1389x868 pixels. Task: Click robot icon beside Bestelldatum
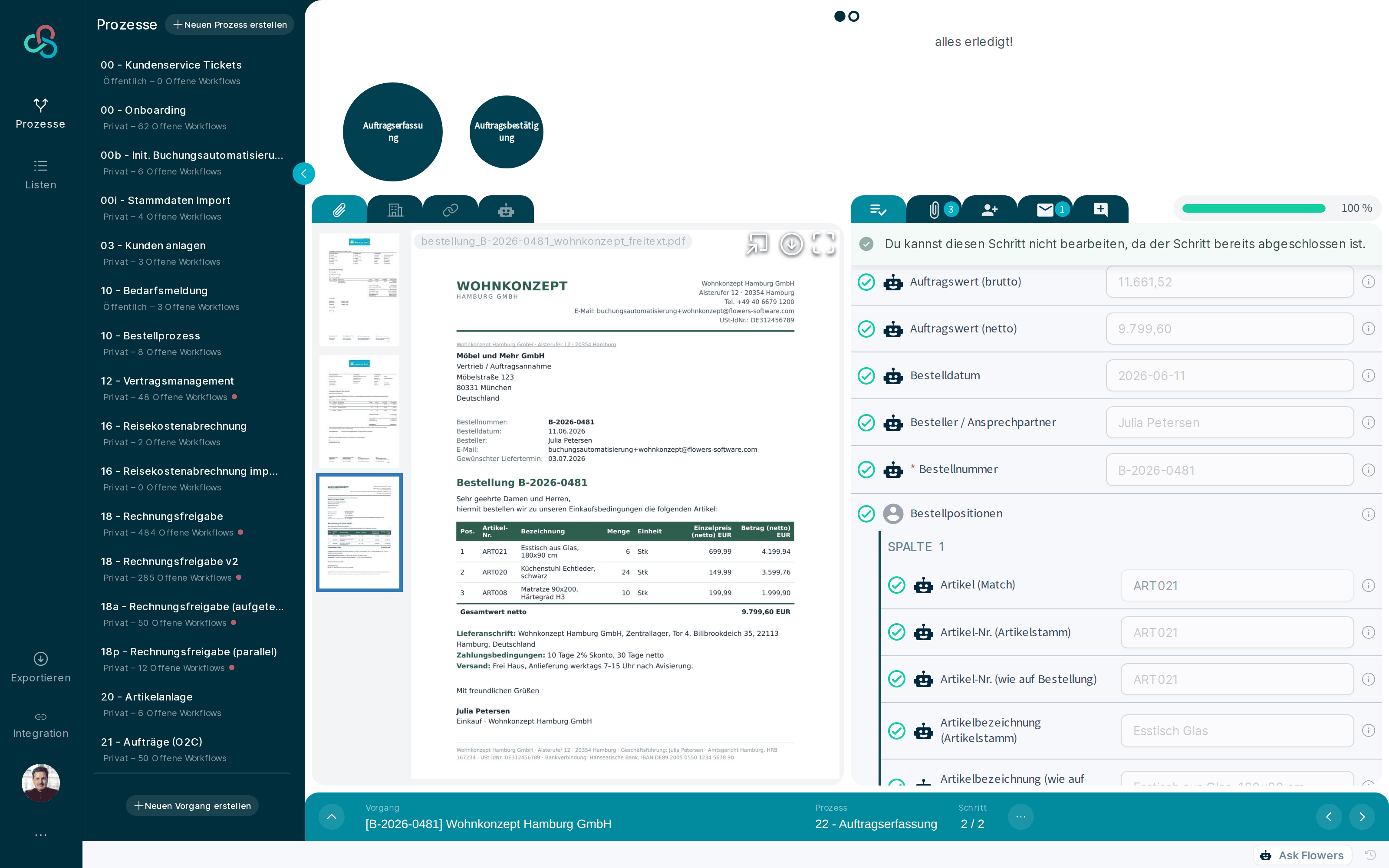[893, 376]
